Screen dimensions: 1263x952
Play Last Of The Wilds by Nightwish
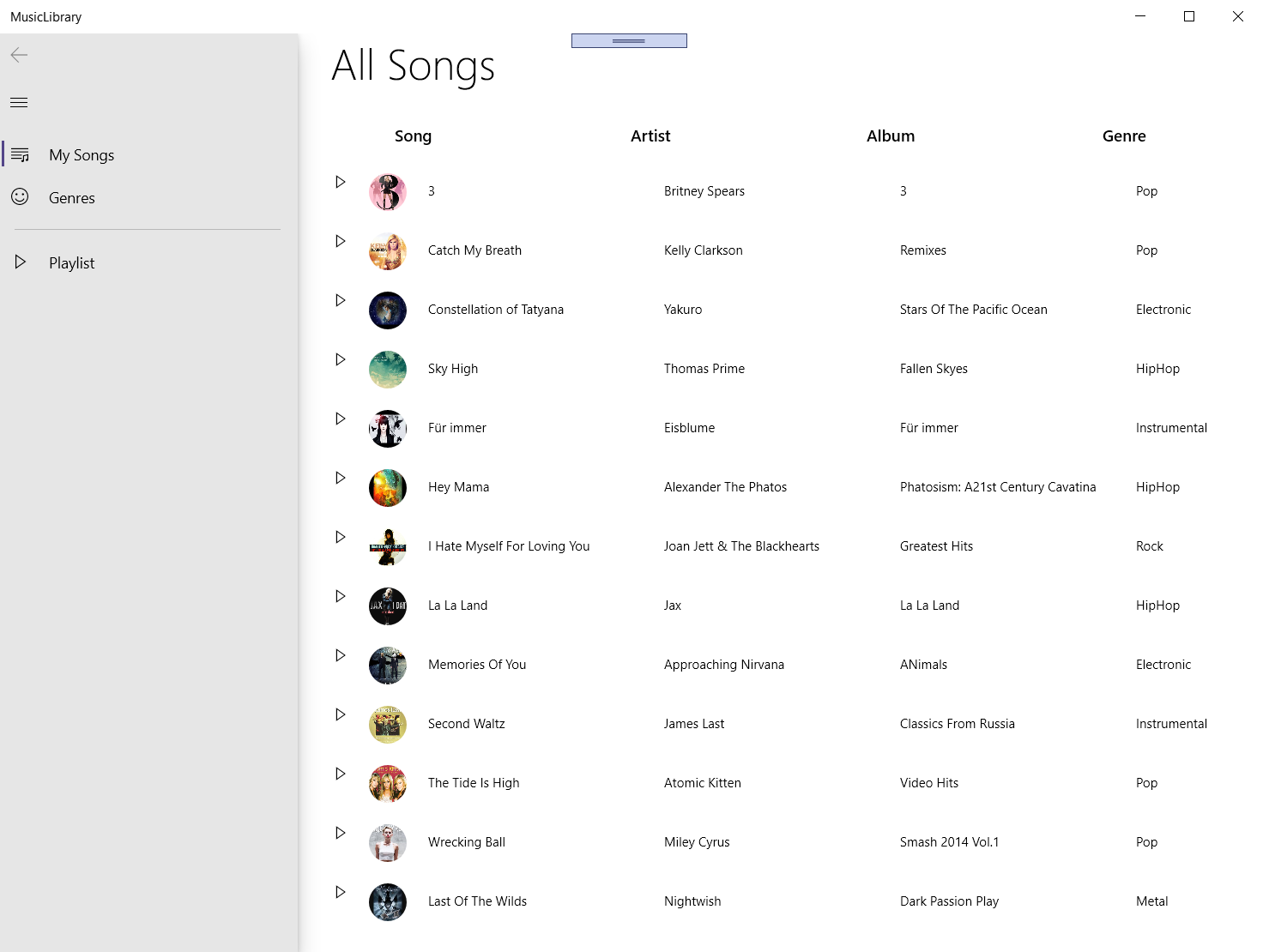click(x=340, y=891)
